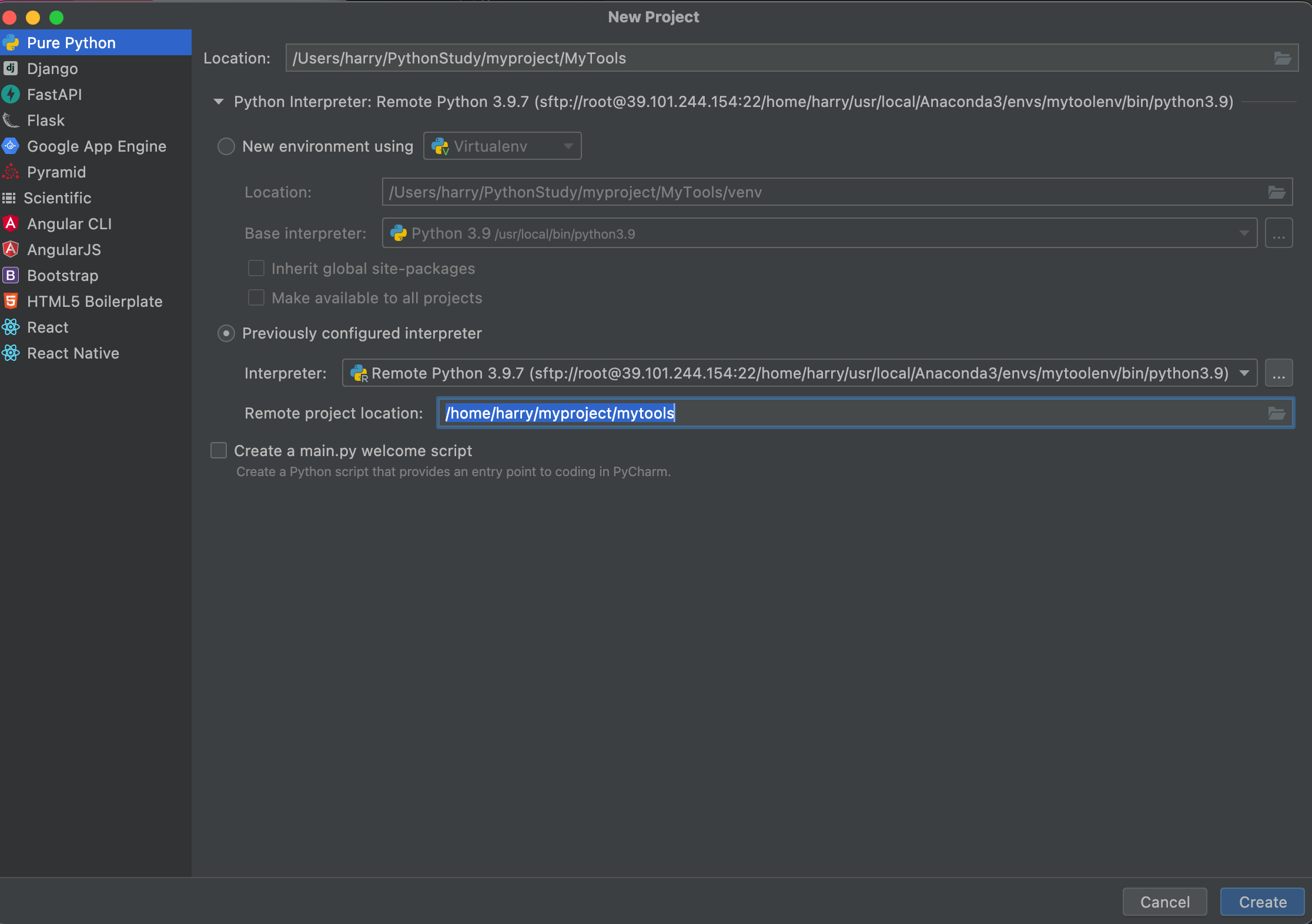The image size is (1312, 924).
Task: Click Python icon in Base interpreter field
Action: [x=399, y=233]
